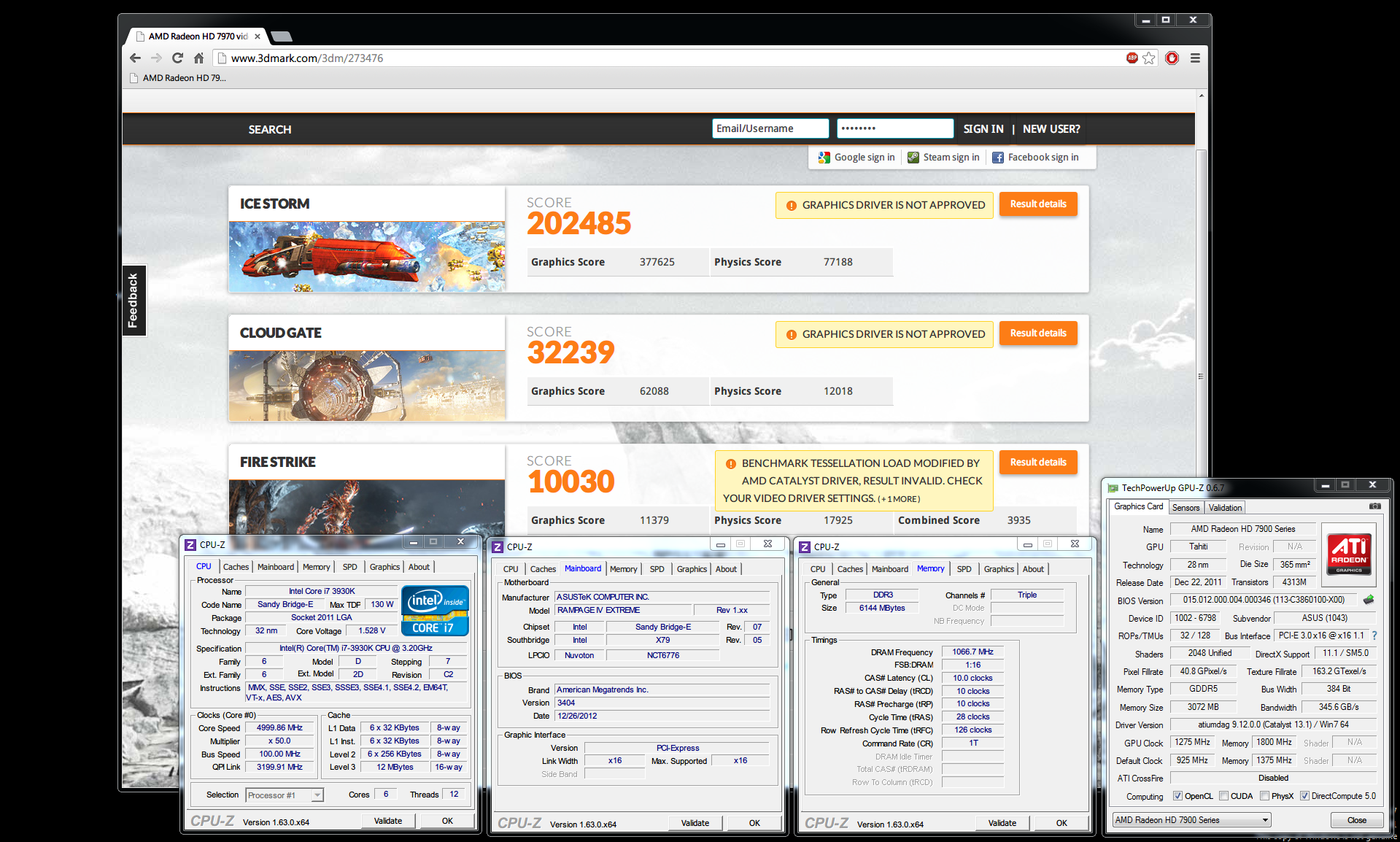Bookmark this page with the star
The width and height of the screenshot is (1400, 842).
(1149, 58)
